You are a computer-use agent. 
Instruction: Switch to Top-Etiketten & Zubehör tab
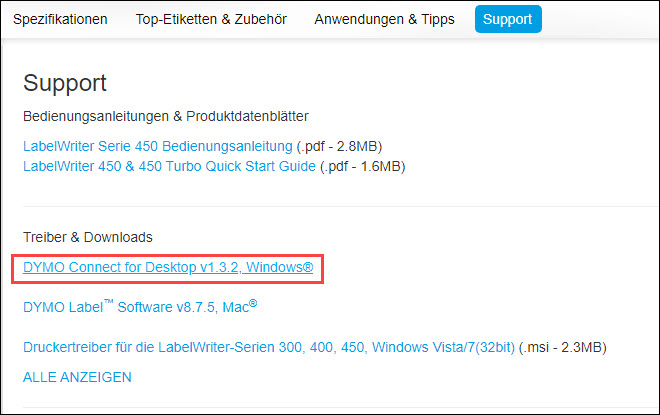point(210,19)
